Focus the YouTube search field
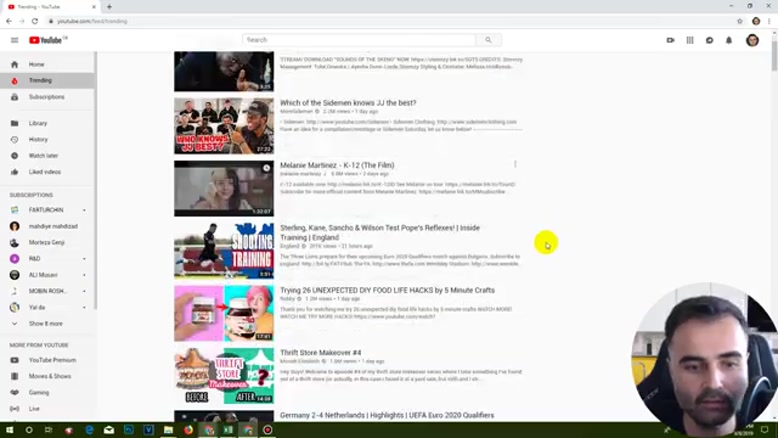The width and height of the screenshot is (778, 438). (x=359, y=40)
